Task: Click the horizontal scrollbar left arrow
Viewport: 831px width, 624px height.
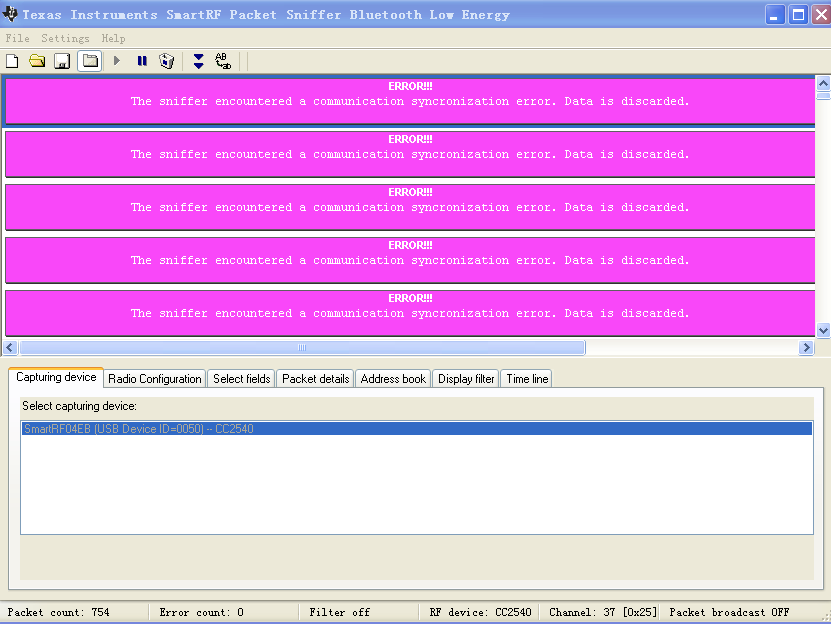Action: pyautogui.click(x=10, y=348)
